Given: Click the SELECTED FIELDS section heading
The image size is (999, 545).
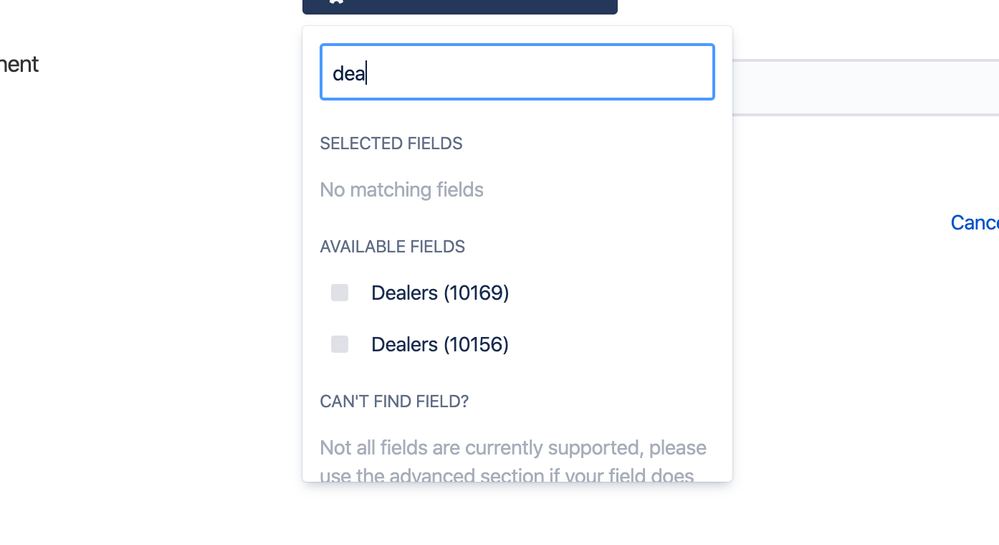Looking at the screenshot, I should coord(391,143).
